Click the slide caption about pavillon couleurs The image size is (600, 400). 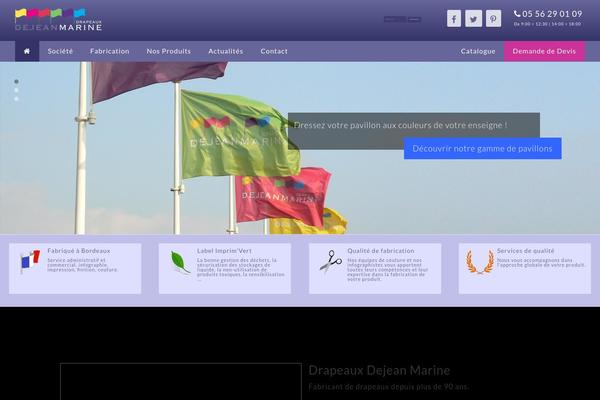pyautogui.click(x=401, y=125)
